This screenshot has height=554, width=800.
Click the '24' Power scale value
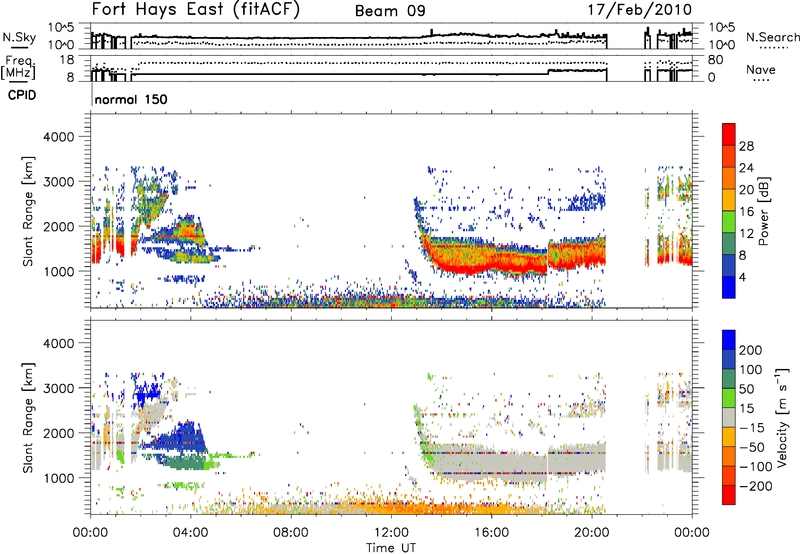pos(746,168)
